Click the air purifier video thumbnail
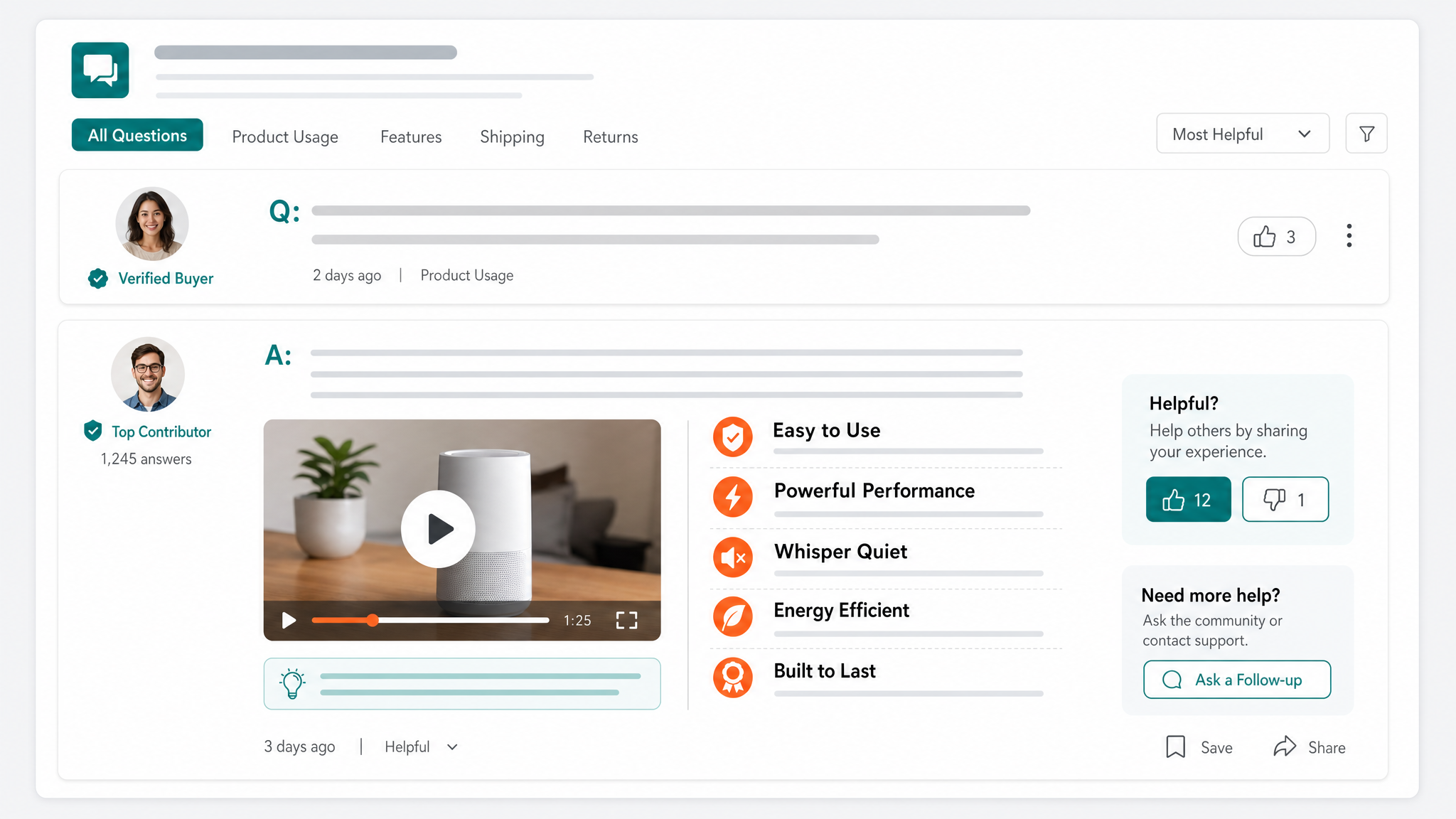Viewport: 1456px width, 819px height. [x=462, y=530]
